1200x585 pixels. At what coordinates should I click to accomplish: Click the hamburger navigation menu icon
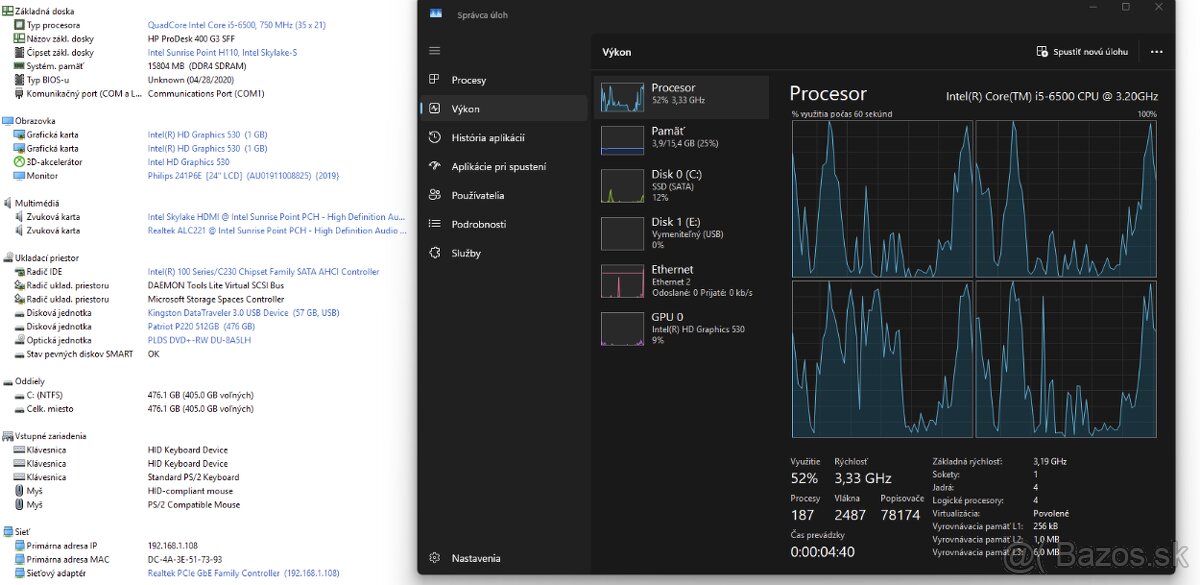pos(434,50)
